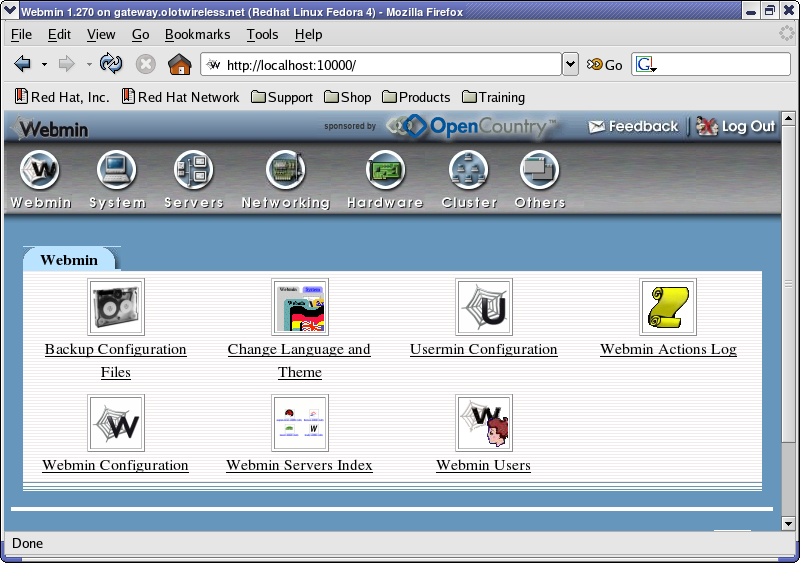800x563 pixels.
Task: Open the Support bookmarks folder
Action: [x=282, y=97]
